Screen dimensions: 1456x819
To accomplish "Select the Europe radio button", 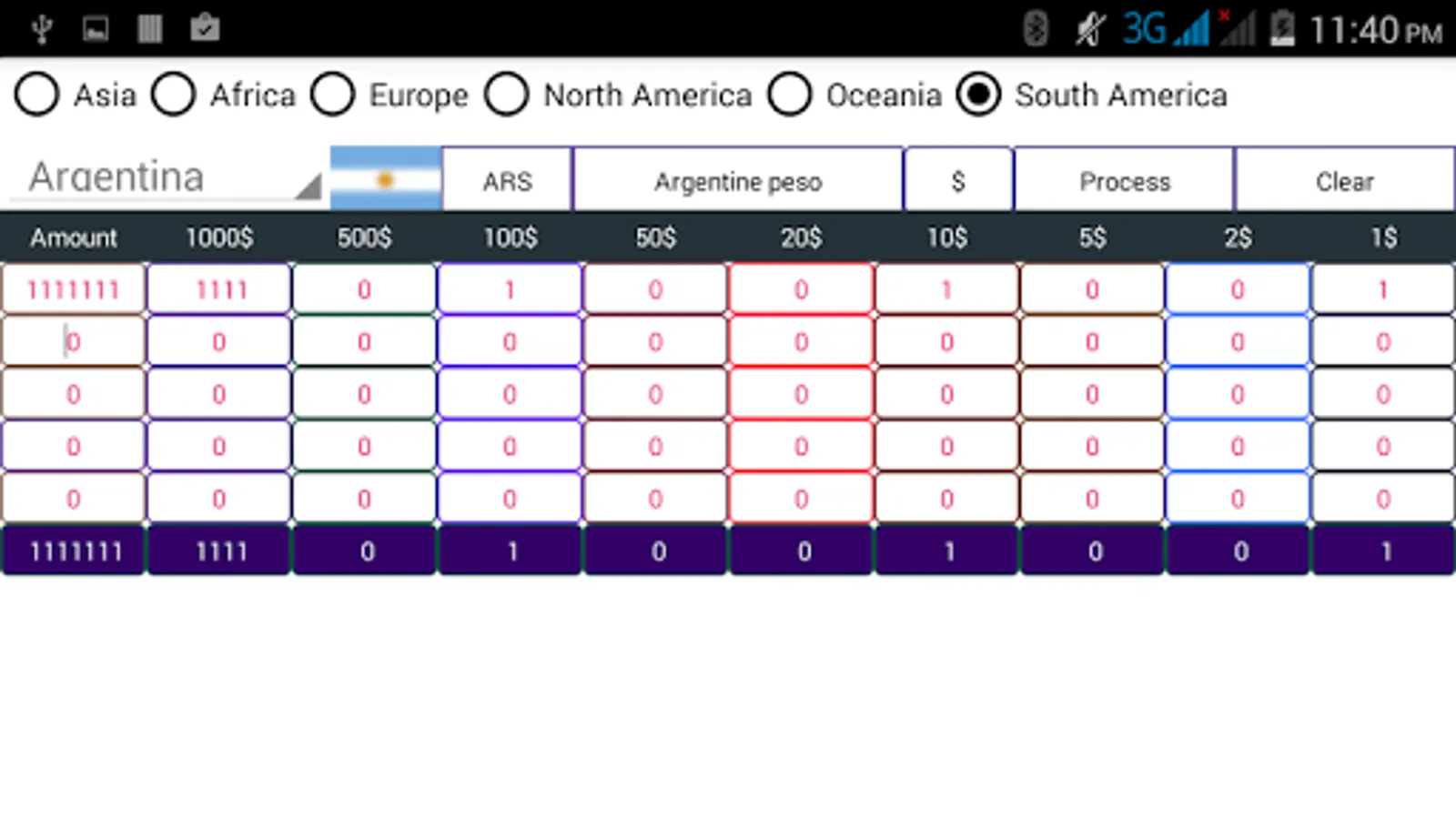I will click(334, 94).
